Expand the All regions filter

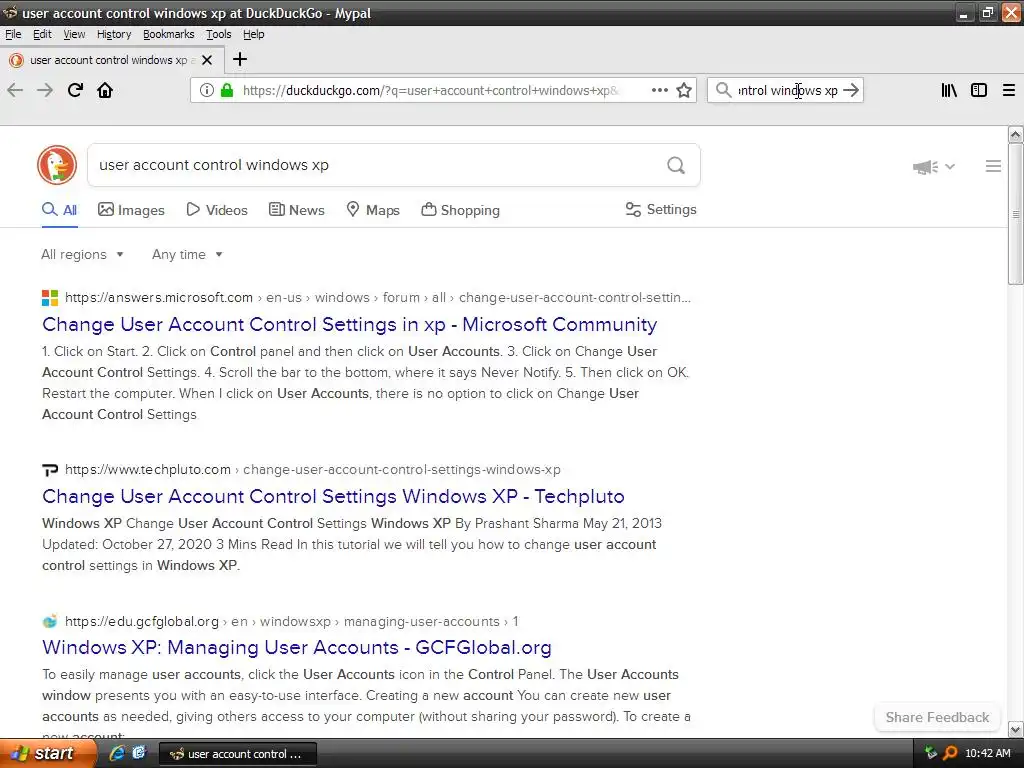click(x=82, y=255)
